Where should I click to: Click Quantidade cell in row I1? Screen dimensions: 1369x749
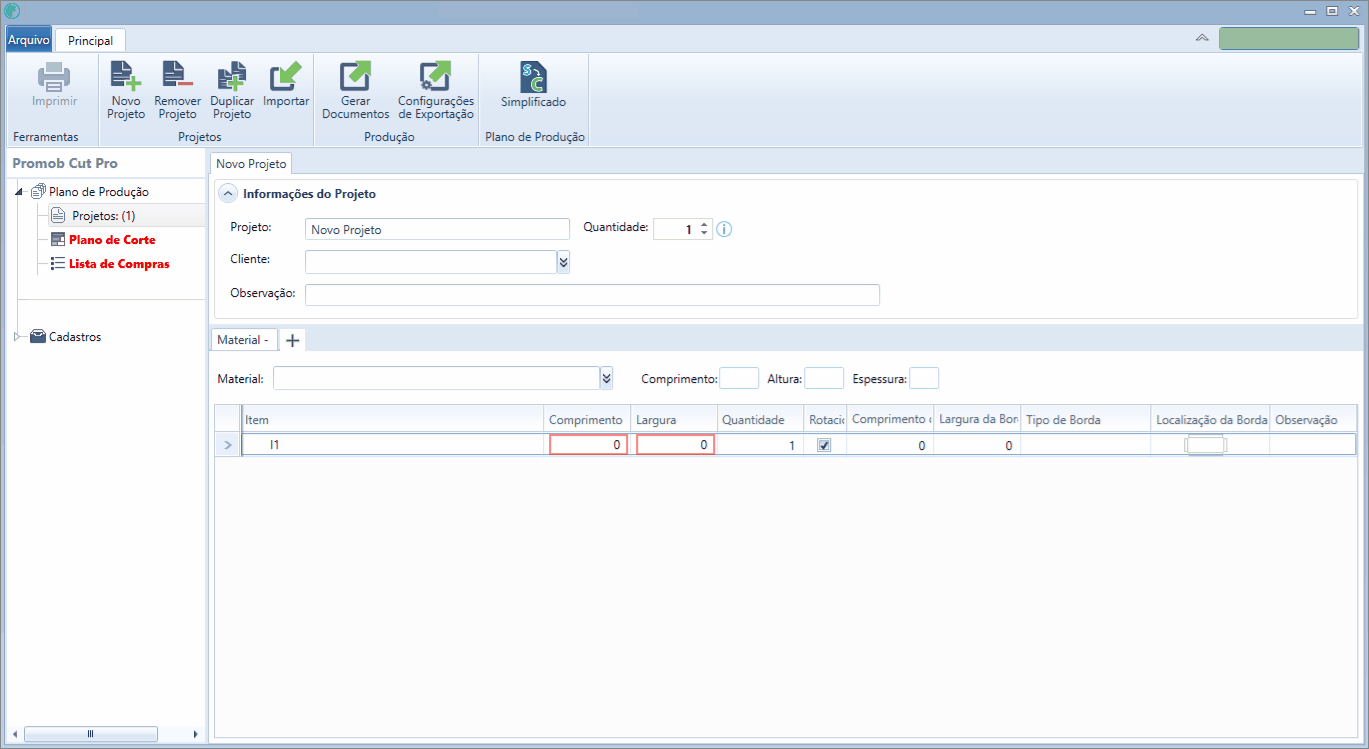coord(759,445)
